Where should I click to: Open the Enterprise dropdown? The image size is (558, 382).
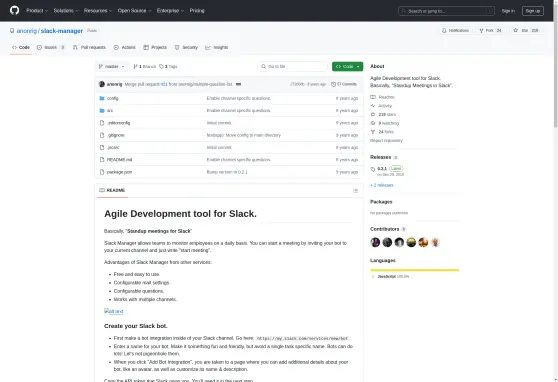(x=170, y=11)
